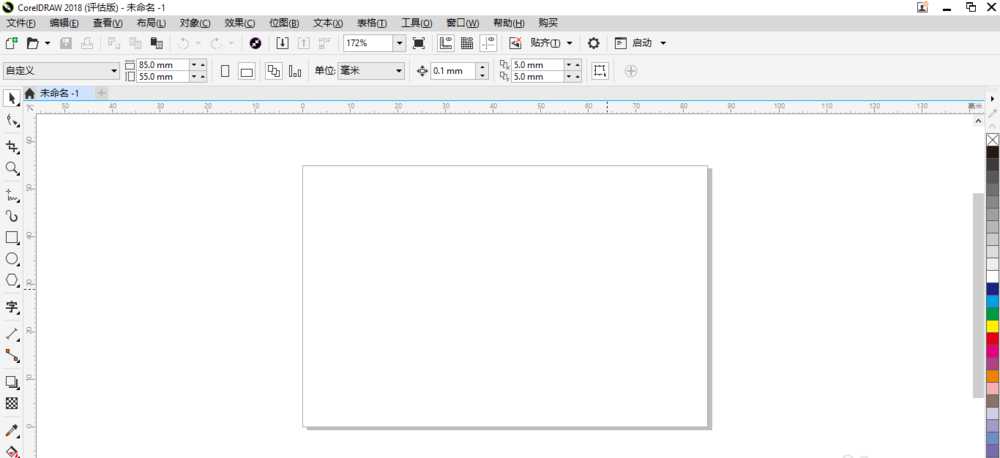Switch page to portrait orientation
Viewport: 1000px width, 458px height.
coord(225,71)
